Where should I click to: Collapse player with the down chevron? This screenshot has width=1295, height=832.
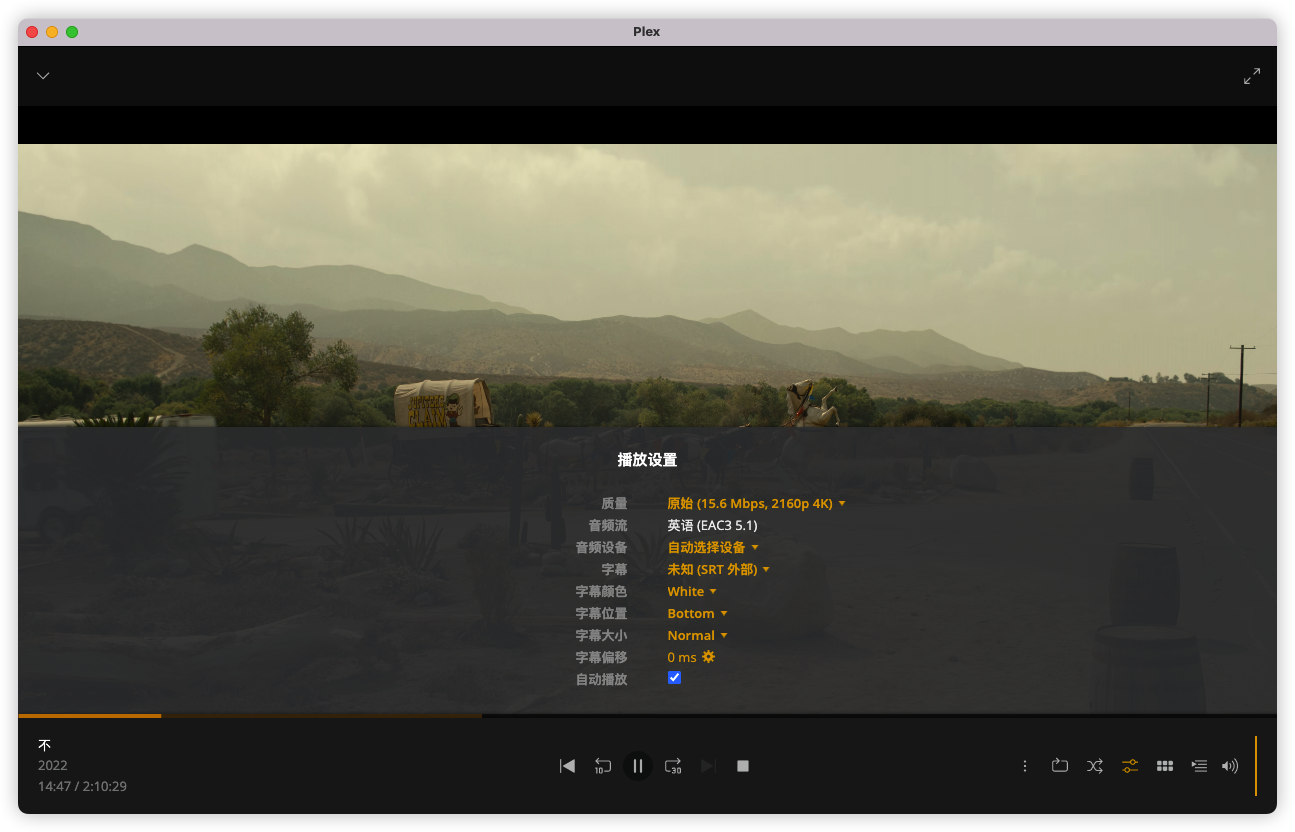[43, 76]
